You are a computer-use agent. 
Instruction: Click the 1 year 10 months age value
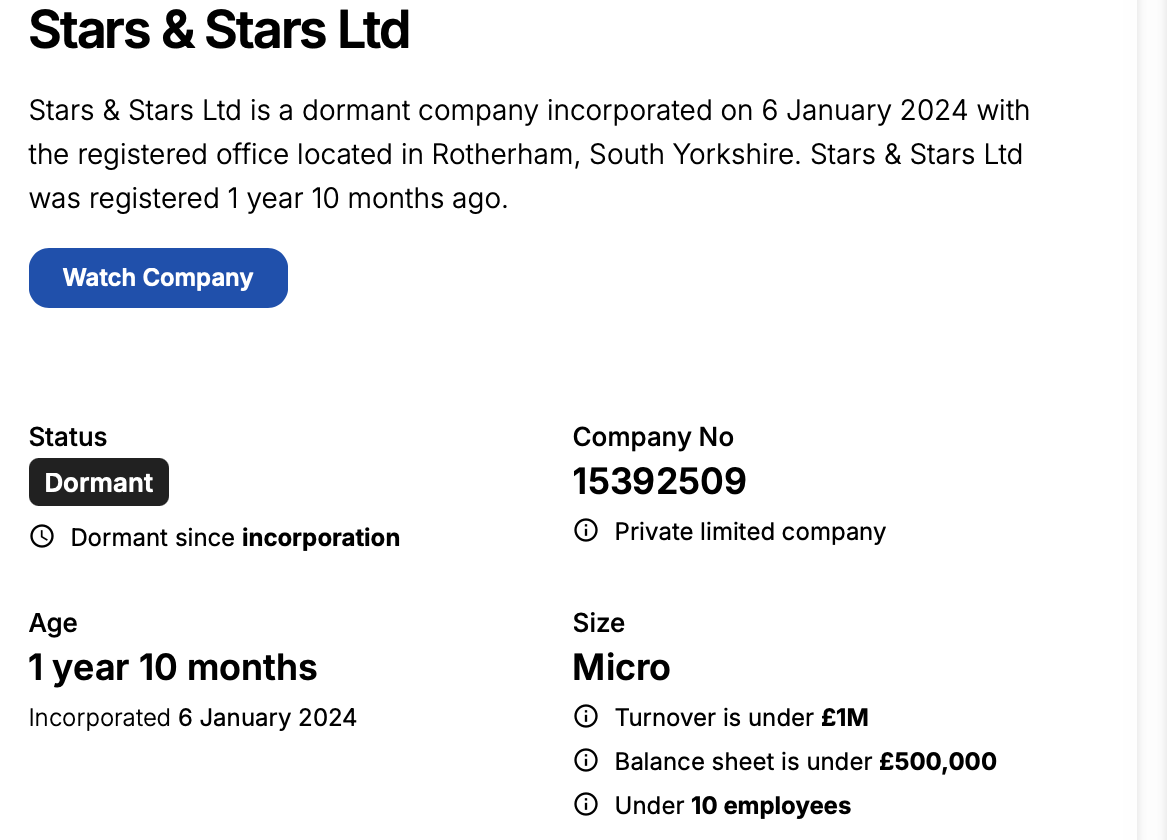173,667
